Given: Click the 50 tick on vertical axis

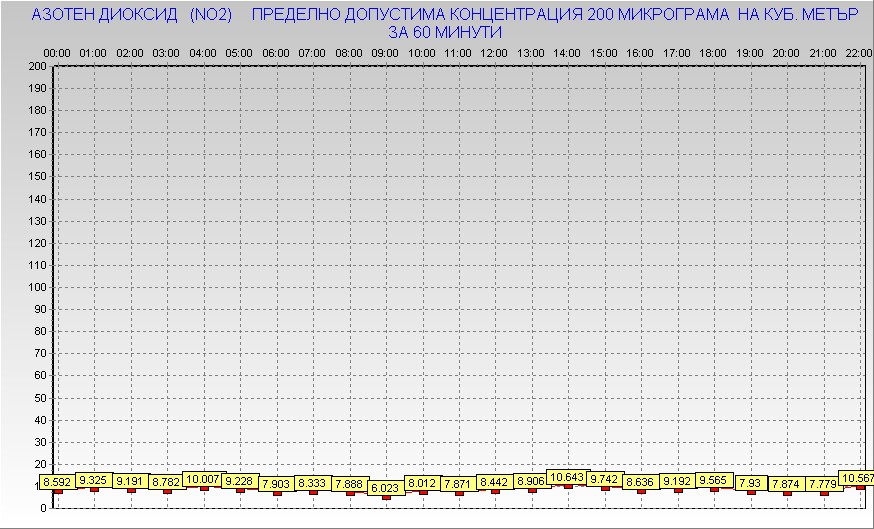Looking at the screenshot, I should 40,397.
